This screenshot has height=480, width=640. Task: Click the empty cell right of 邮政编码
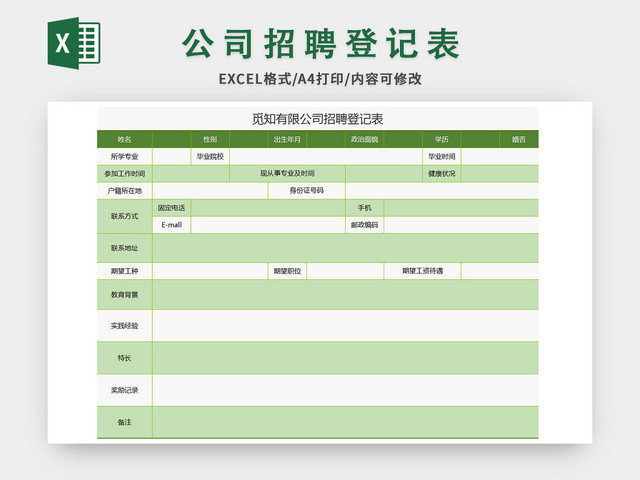click(461, 225)
